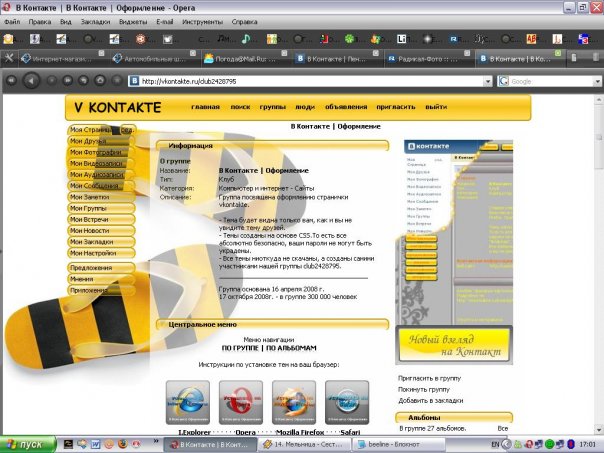This screenshot has height=453, width=604.
Task: Click the главная link in header
Action: coord(205,107)
